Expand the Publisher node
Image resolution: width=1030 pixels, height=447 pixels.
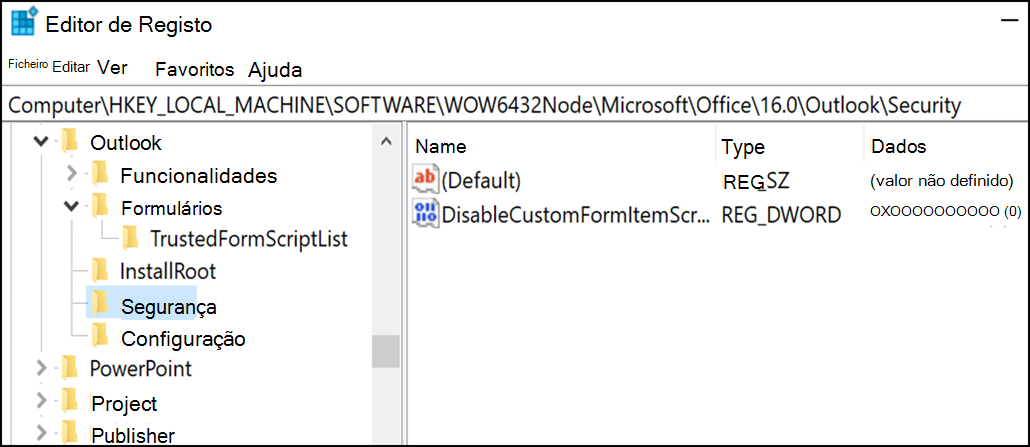coord(41,433)
